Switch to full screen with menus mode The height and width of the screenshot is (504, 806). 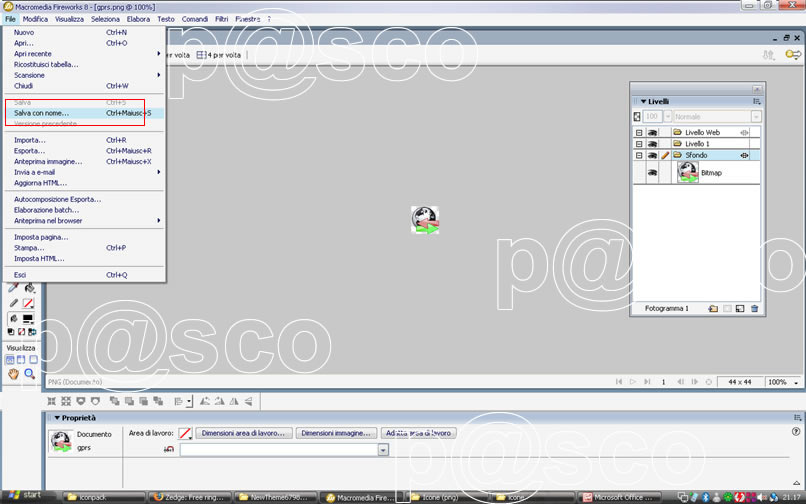click(21, 360)
